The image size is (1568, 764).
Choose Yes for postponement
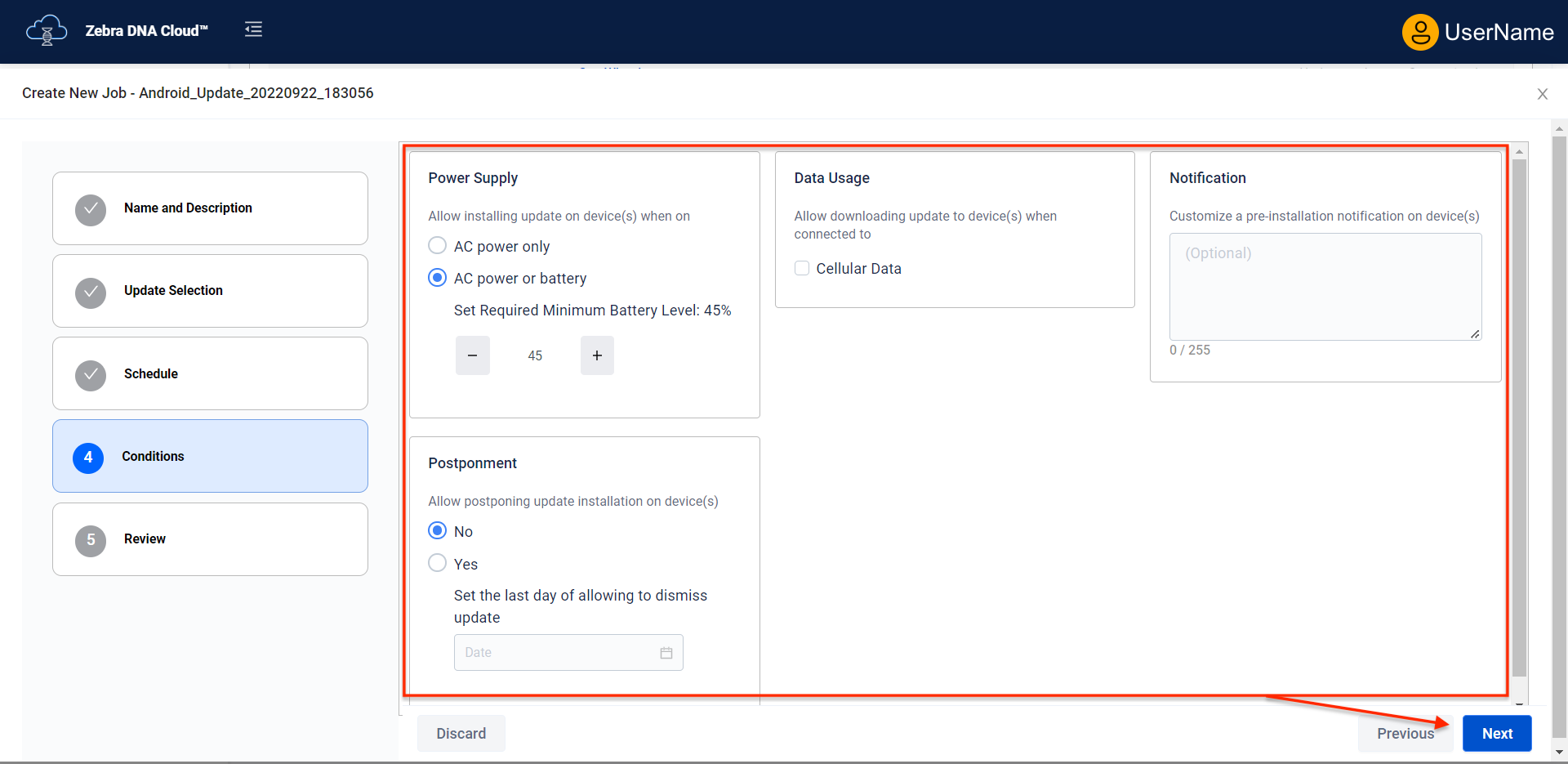pyautogui.click(x=438, y=563)
